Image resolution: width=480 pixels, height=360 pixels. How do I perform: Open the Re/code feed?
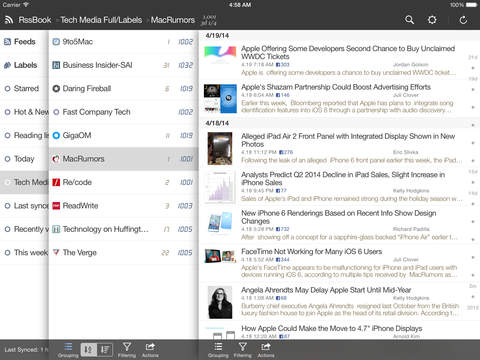pyautogui.click(x=123, y=182)
